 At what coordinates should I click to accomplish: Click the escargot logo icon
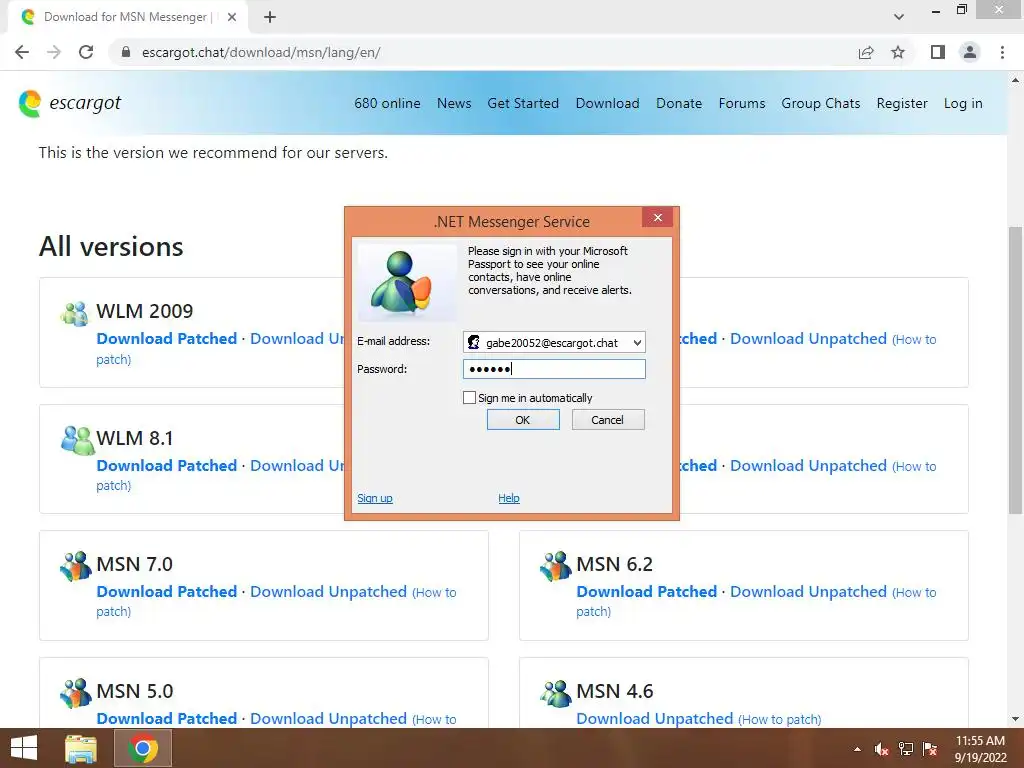tap(30, 103)
